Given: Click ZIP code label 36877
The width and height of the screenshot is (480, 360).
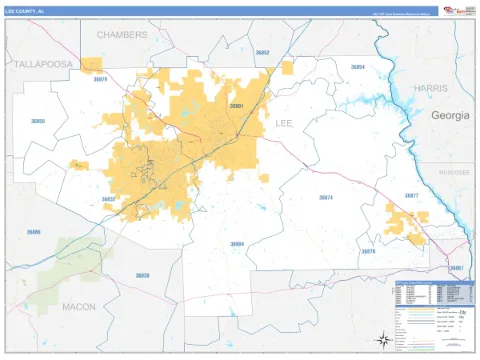Looking at the screenshot, I should 411,196.
